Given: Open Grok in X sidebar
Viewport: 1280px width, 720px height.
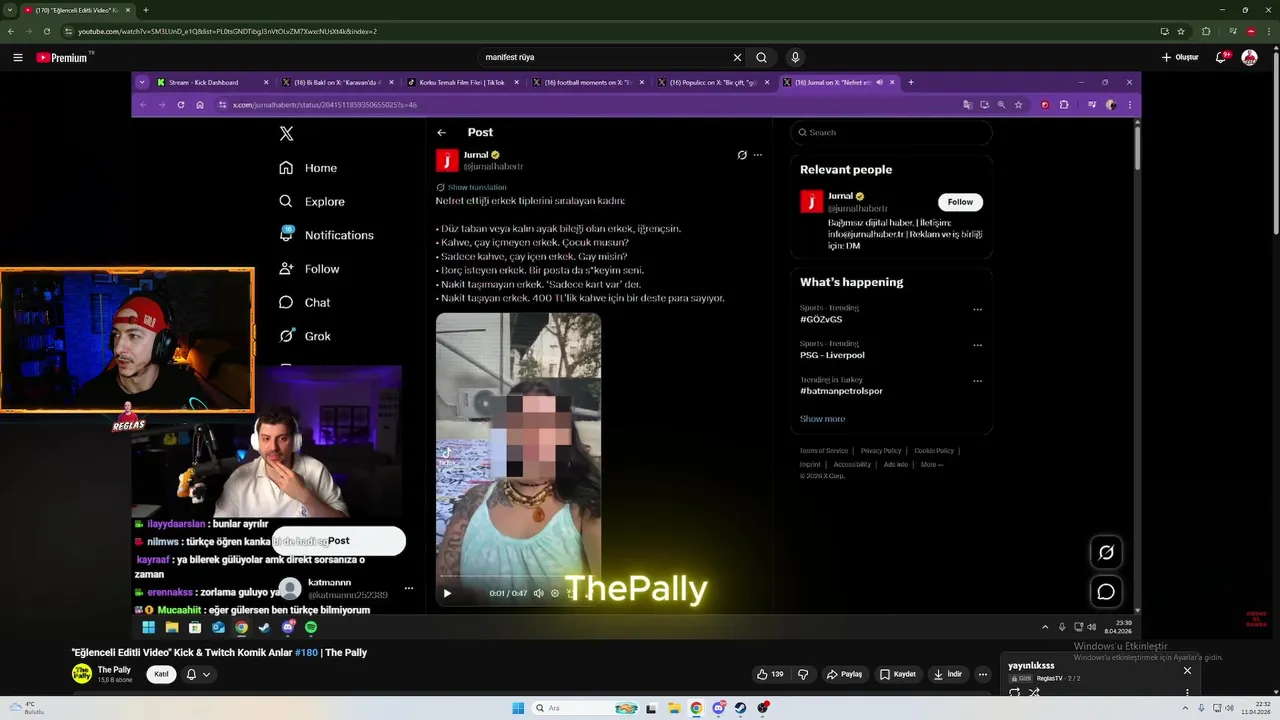Looking at the screenshot, I should [305, 336].
